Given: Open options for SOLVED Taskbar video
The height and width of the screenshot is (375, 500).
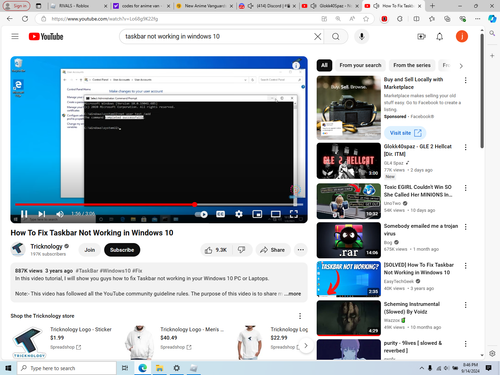Looking at the screenshot, I should click(x=466, y=266).
